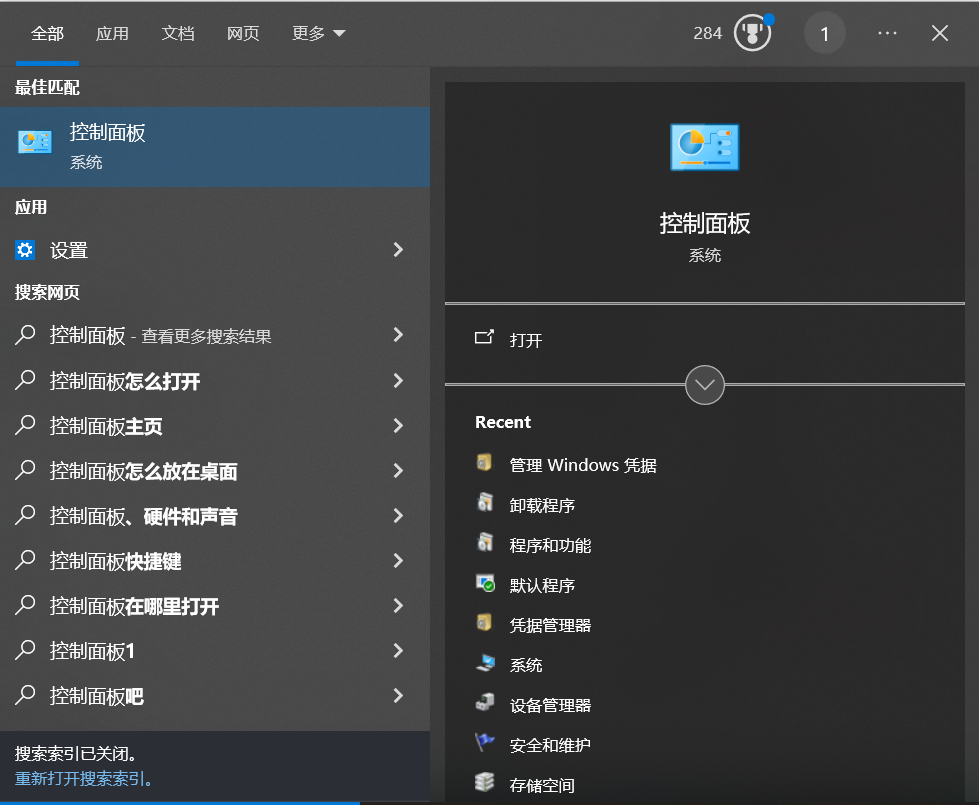
Task: Click the open-window icon beside 打开
Action: point(484,338)
